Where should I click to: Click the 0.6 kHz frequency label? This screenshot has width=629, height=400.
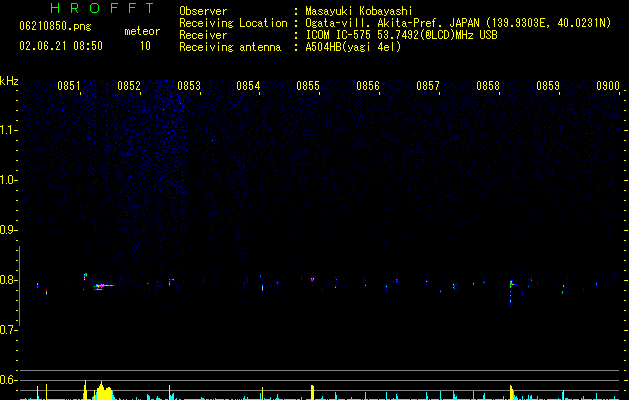point(8,380)
